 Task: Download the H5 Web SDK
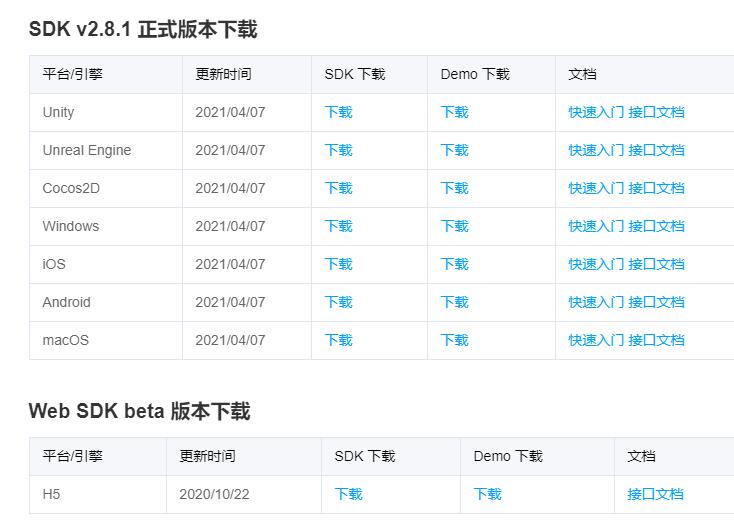point(348,494)
